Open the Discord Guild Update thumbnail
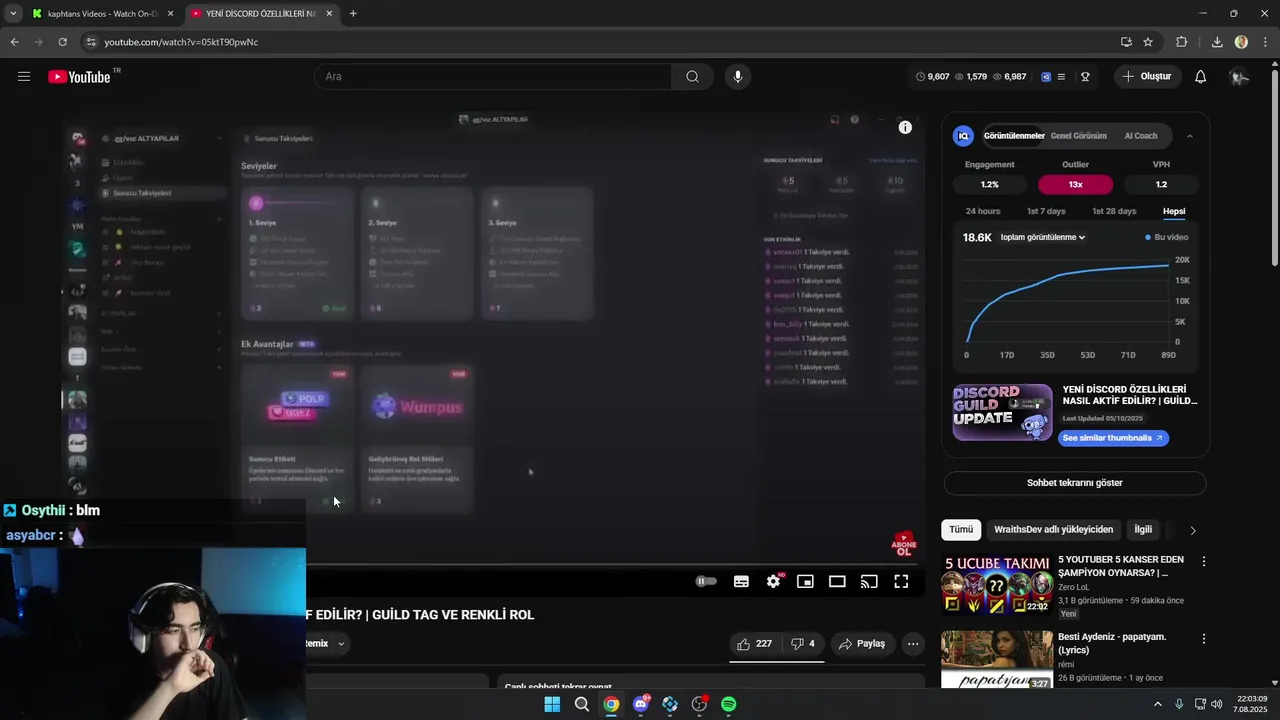The height and width of the screenshot is (720, 1280). (1002, 412)
